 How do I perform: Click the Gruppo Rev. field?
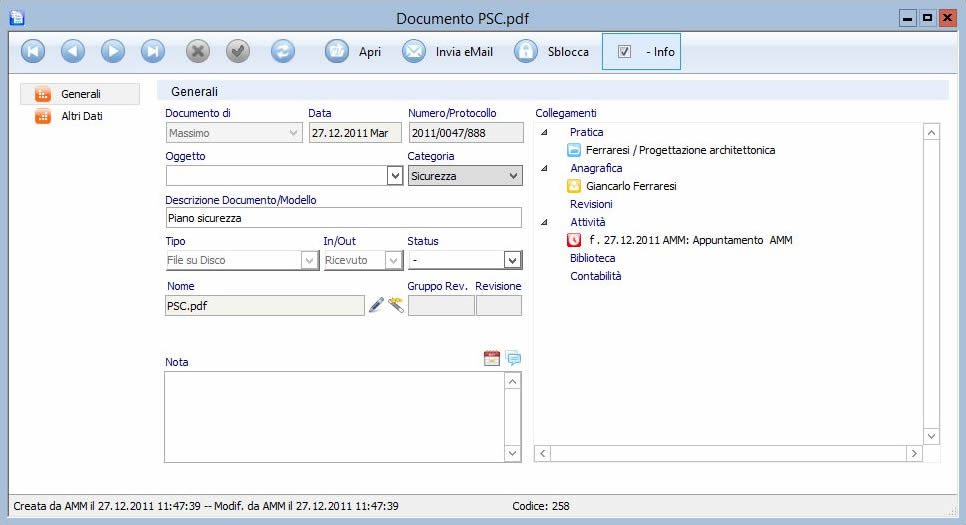[441, 306]
